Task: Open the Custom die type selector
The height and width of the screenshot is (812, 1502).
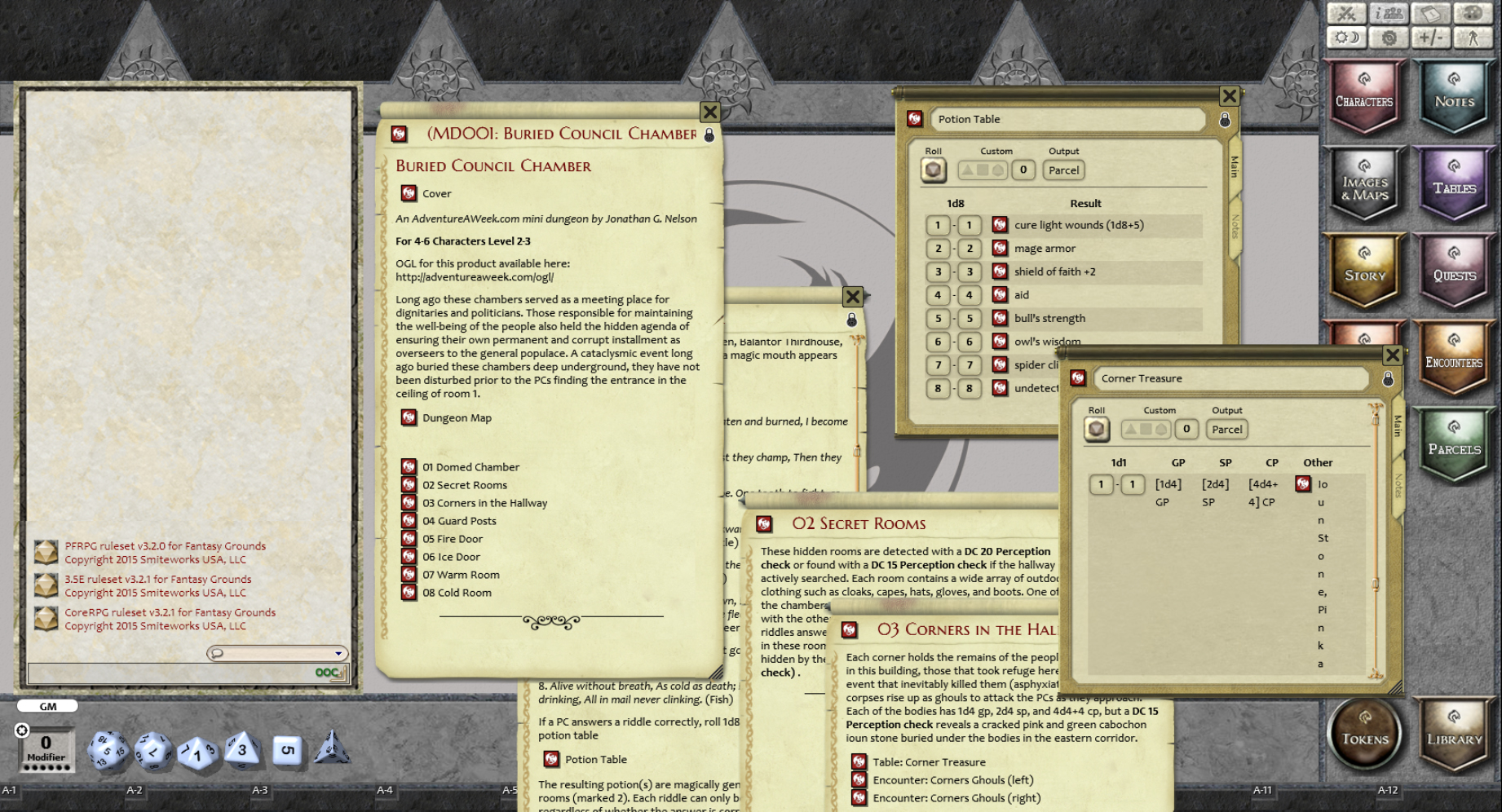Action: coord(983,170)
